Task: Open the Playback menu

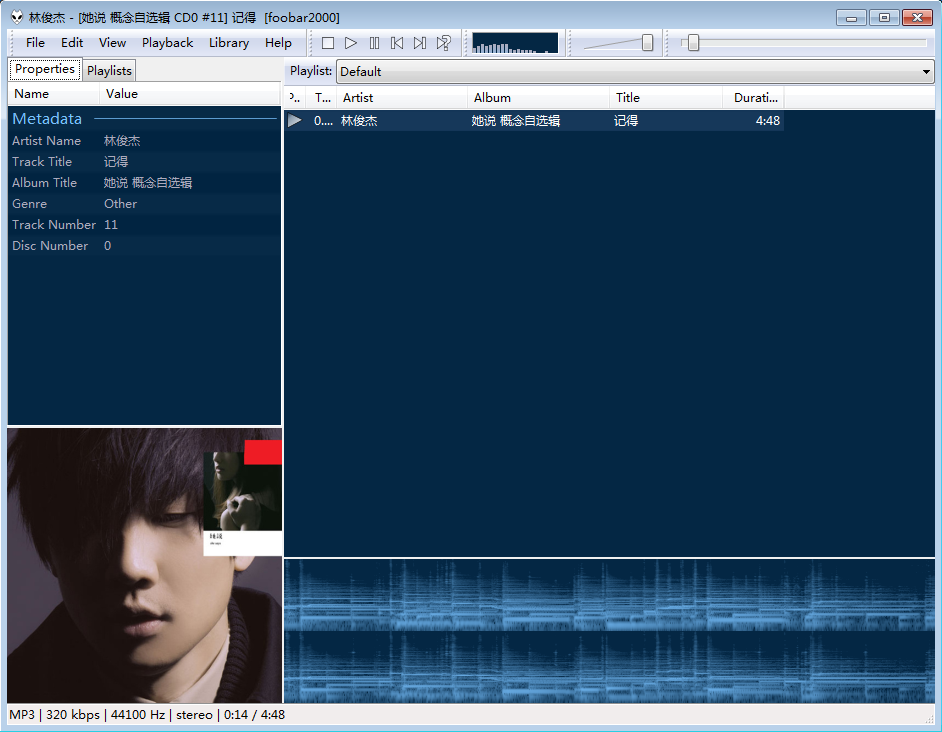Action: click(167, 43)
